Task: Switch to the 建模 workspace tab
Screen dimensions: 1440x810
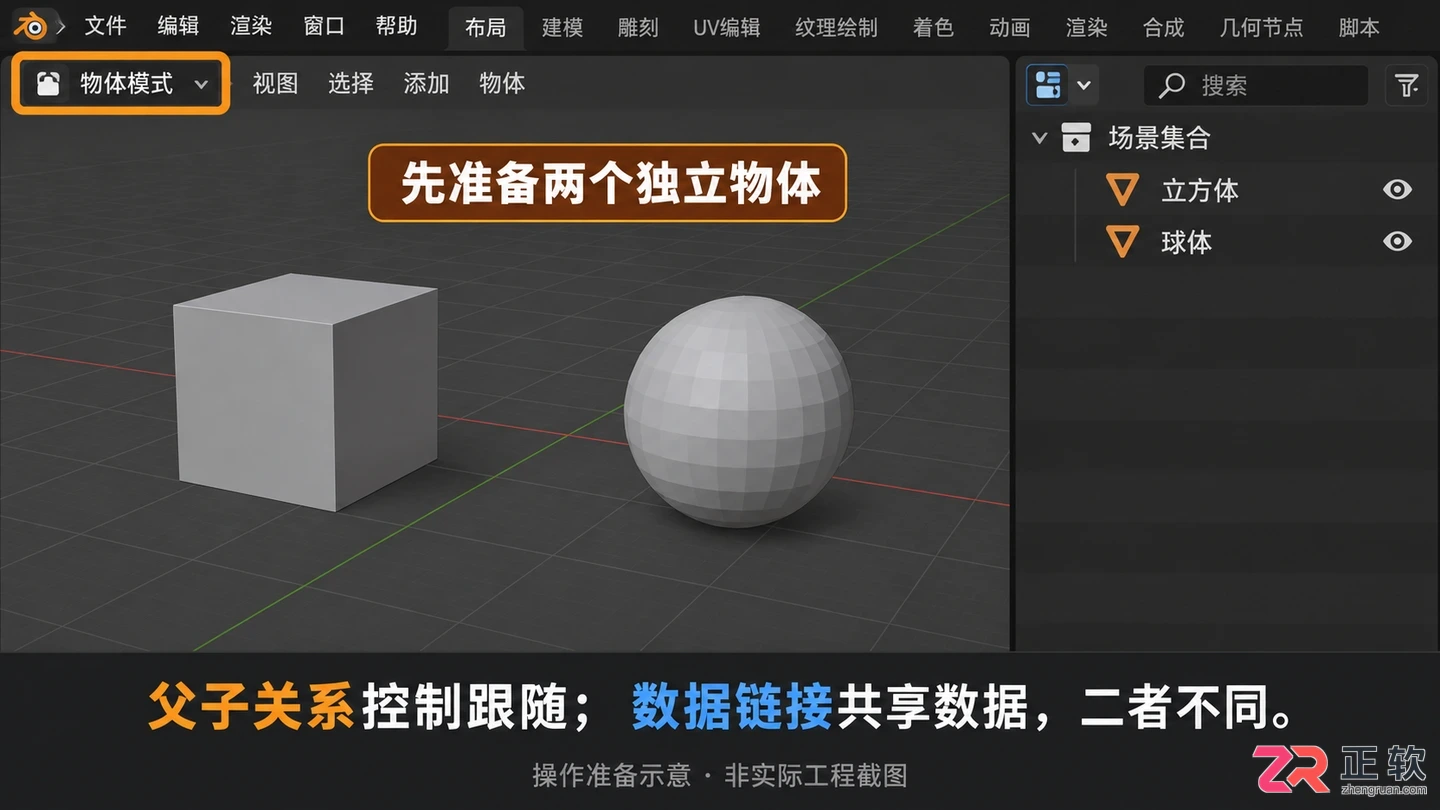Action: [x=562, y=27]
